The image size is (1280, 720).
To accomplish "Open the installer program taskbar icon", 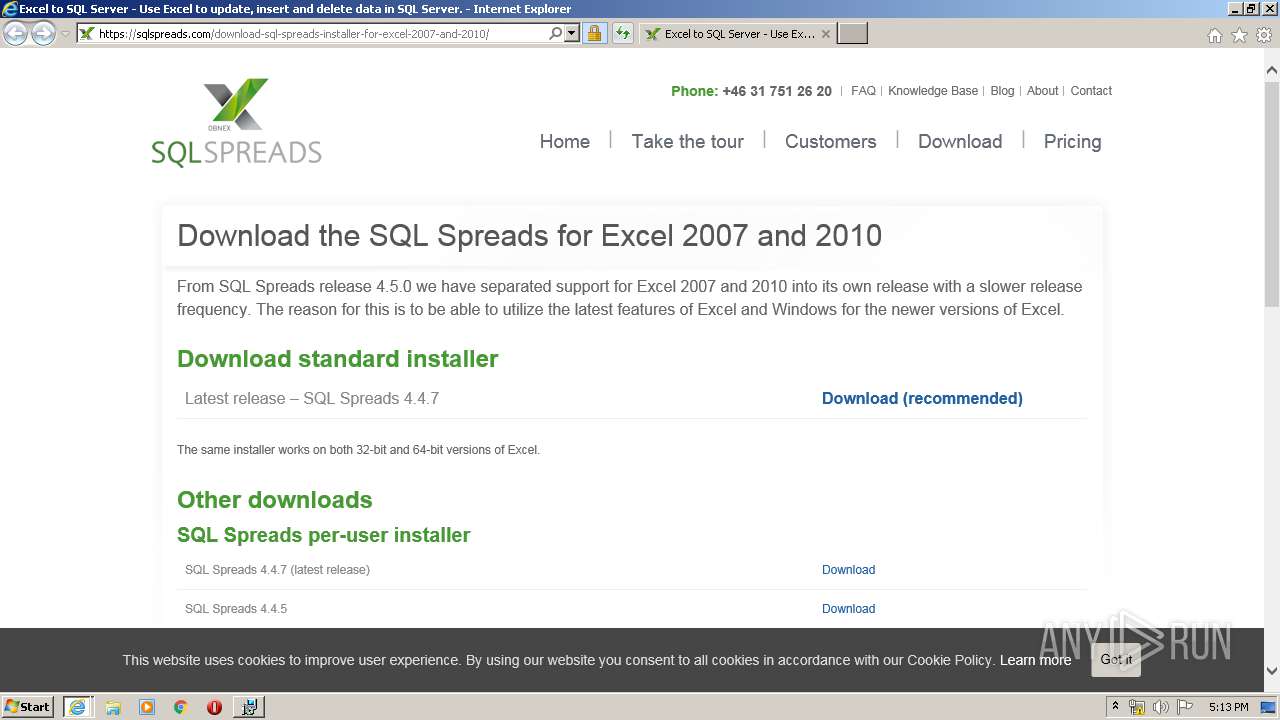I will pyautogui.click(x=249, y=707).
